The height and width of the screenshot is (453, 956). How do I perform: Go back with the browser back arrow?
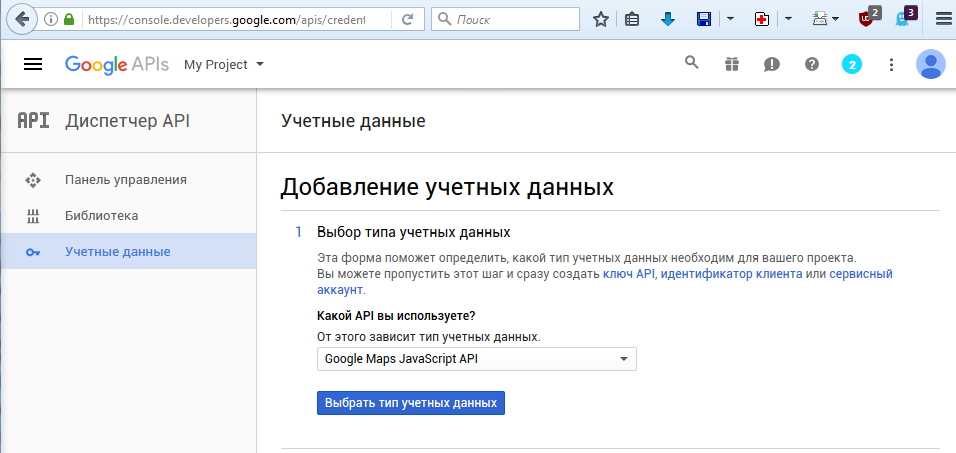click(22, 20)
